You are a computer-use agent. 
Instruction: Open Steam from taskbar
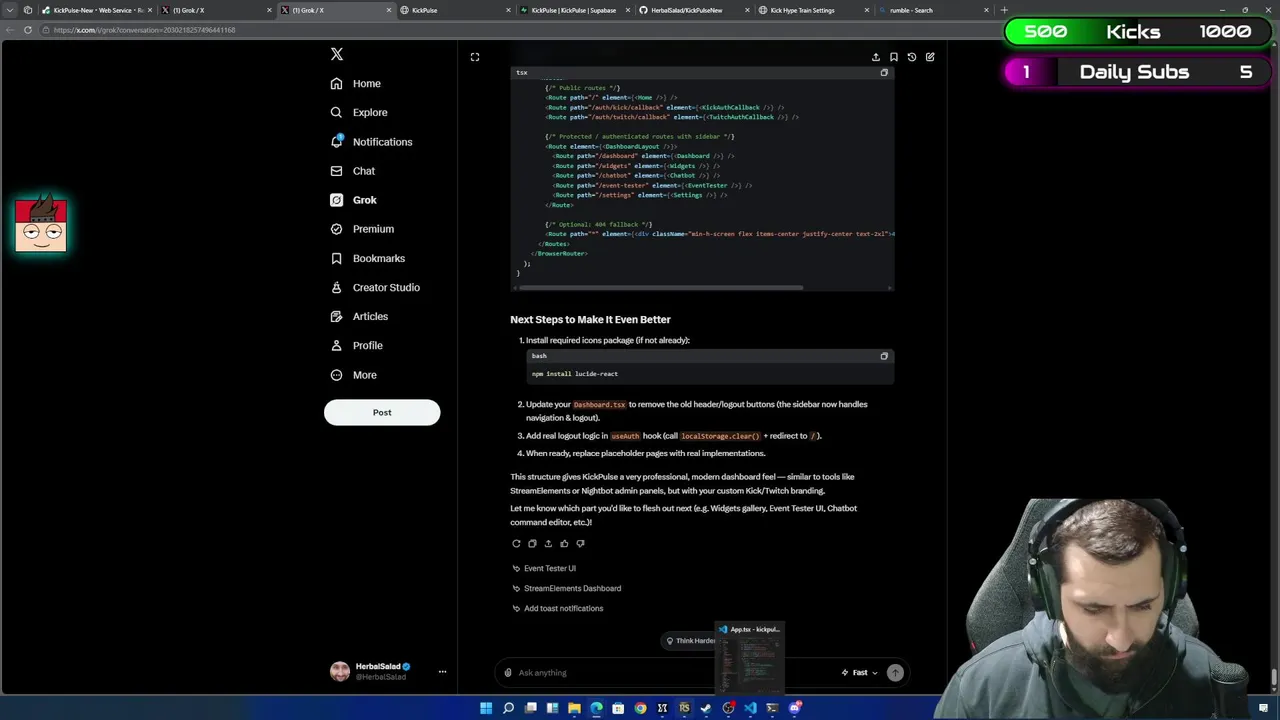click(706, 708)
